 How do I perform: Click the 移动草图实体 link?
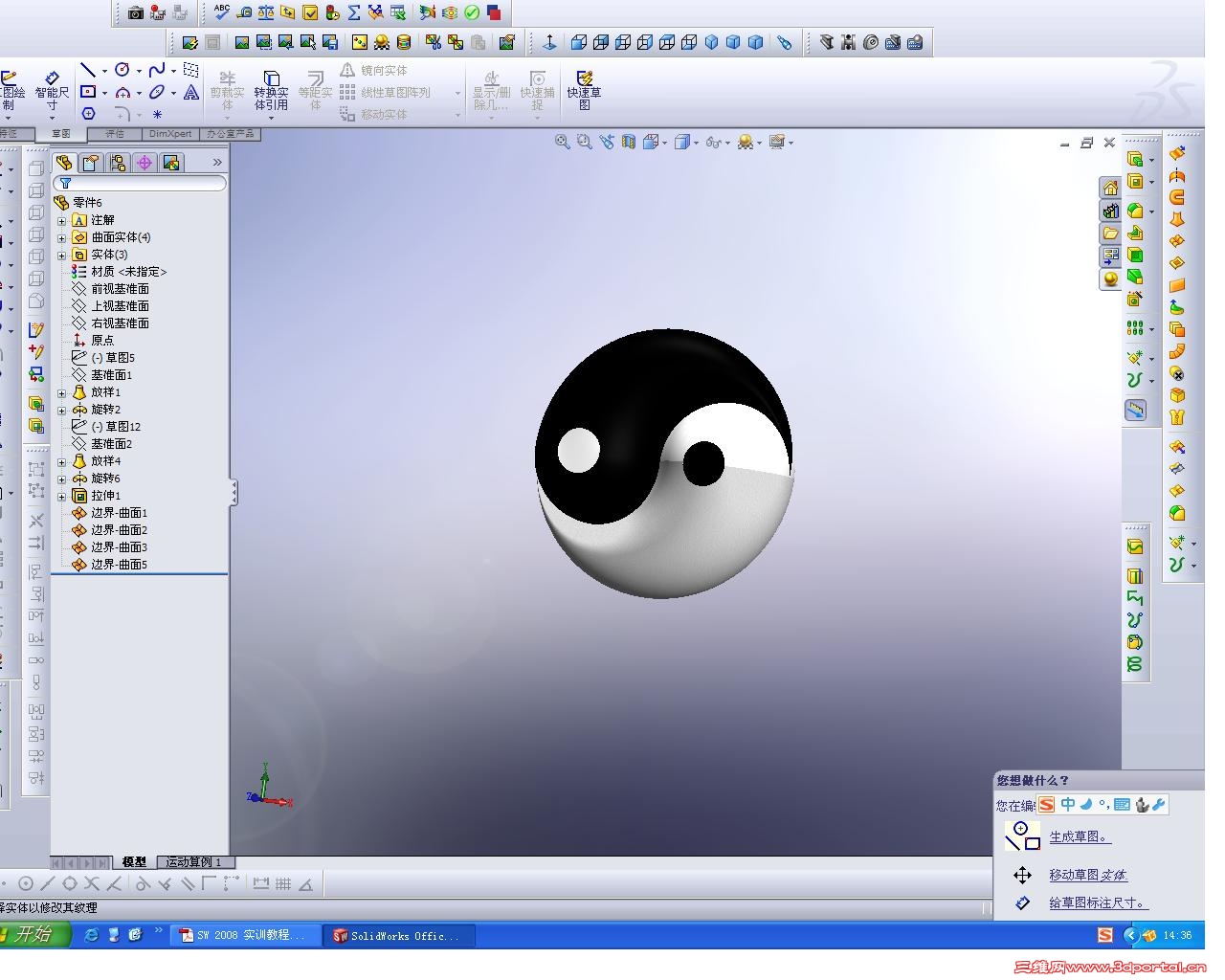[x=1088, y=875]
